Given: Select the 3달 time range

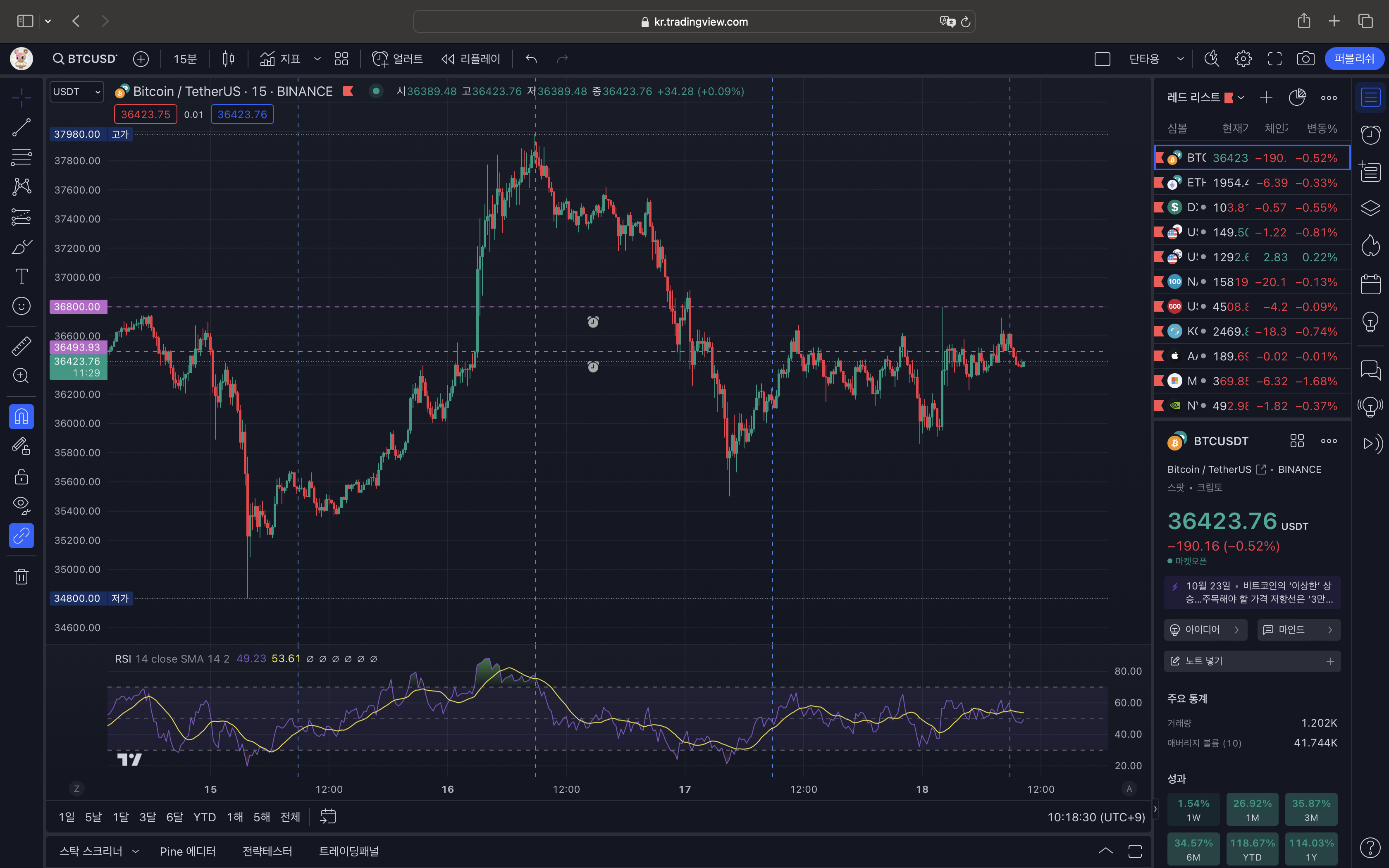Looking at the screenshot, I should (x=148, y=817).
